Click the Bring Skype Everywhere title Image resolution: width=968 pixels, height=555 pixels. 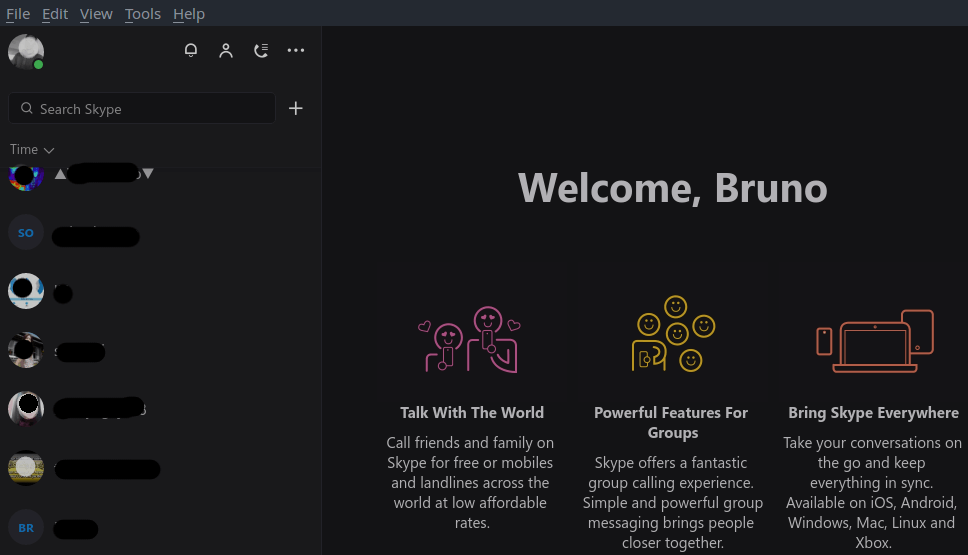(874, 413)
